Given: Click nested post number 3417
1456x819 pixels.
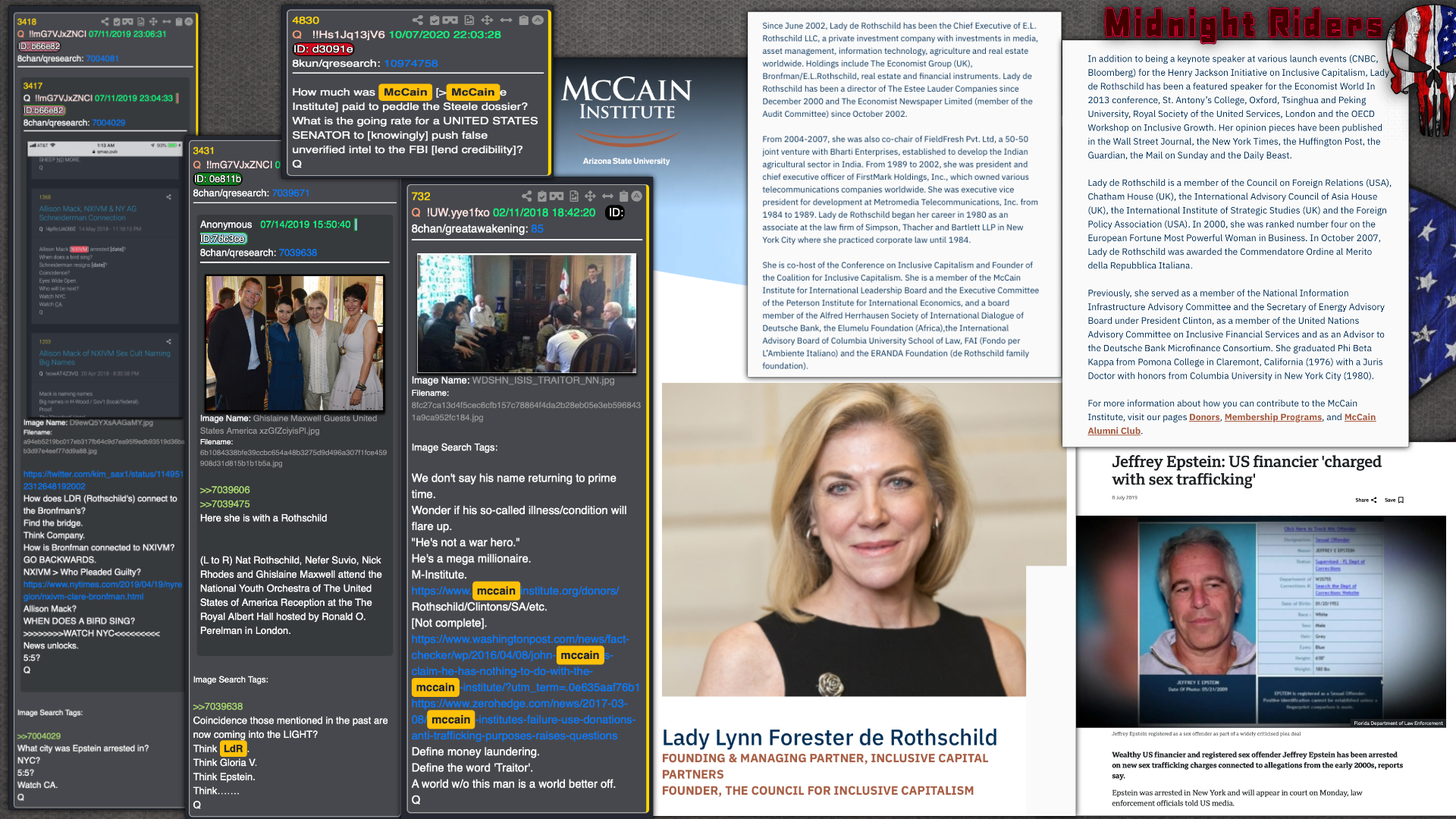Looking at the screenshot, I should pyautogui.click(x=33, y=86).
